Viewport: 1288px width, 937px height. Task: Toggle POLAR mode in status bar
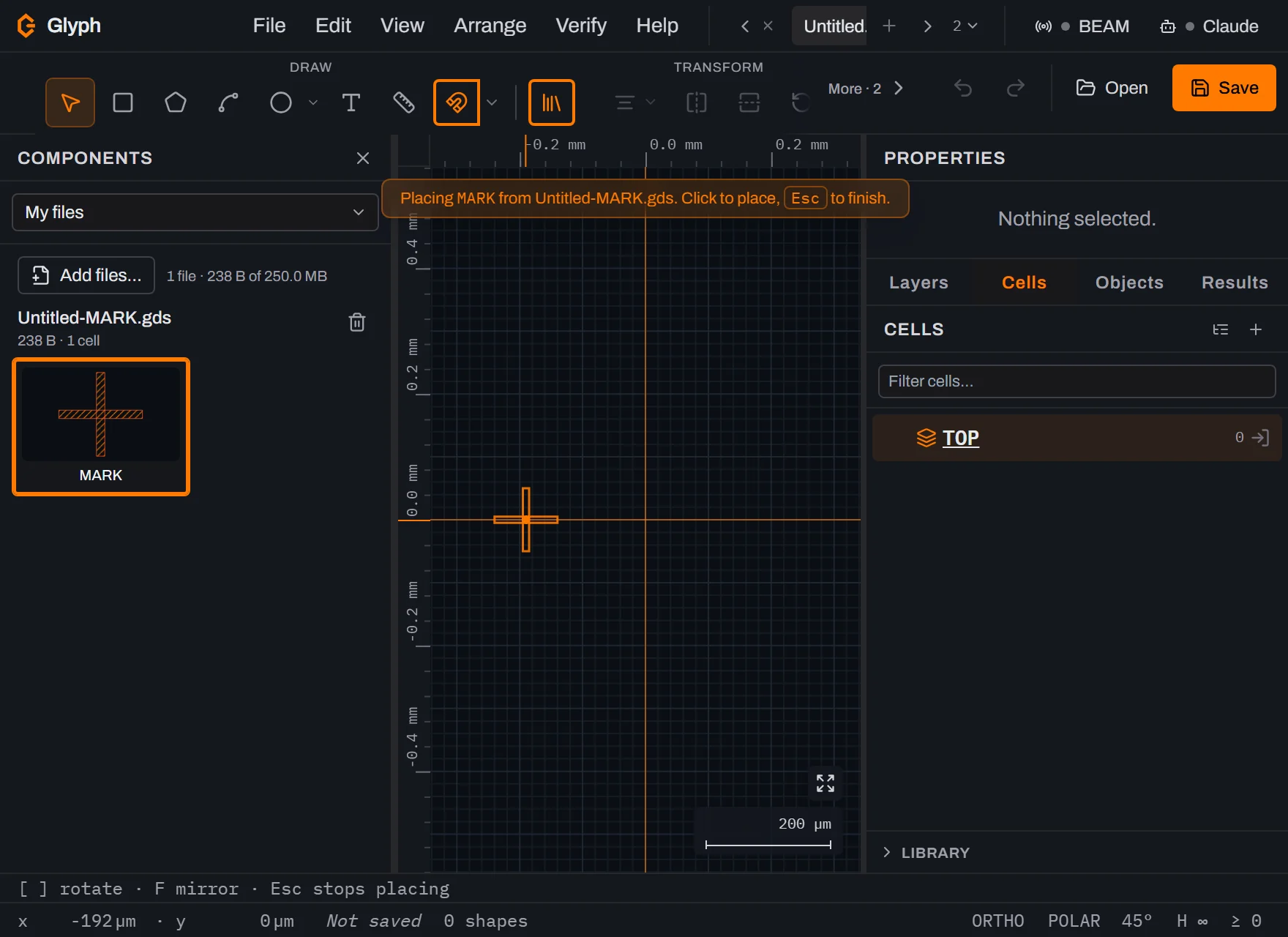tap(1074, 921)
